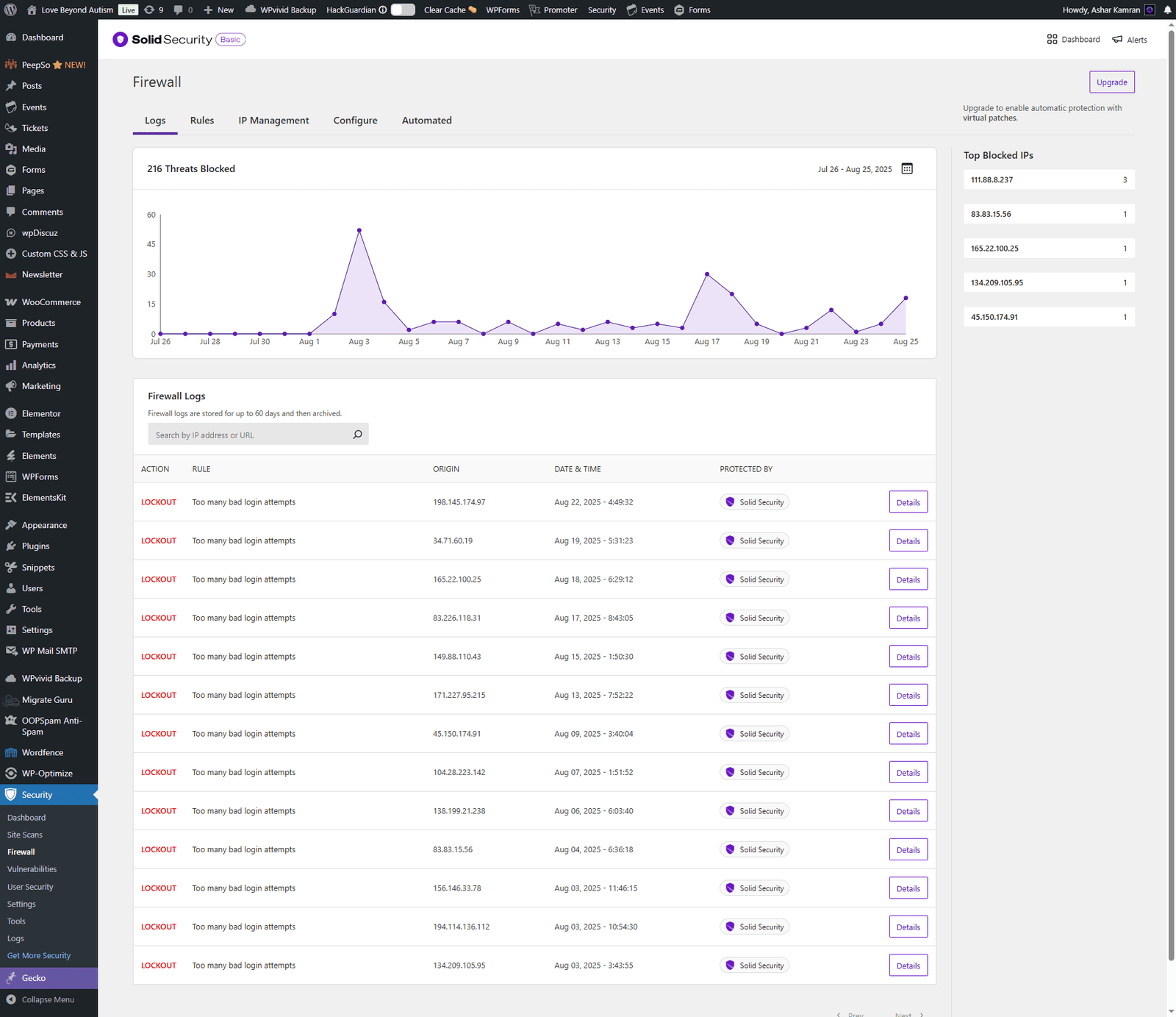This screenshot has width=1176, height=1017.
Task: Open WPForms in the top admin bar
Action: (503, 10)
